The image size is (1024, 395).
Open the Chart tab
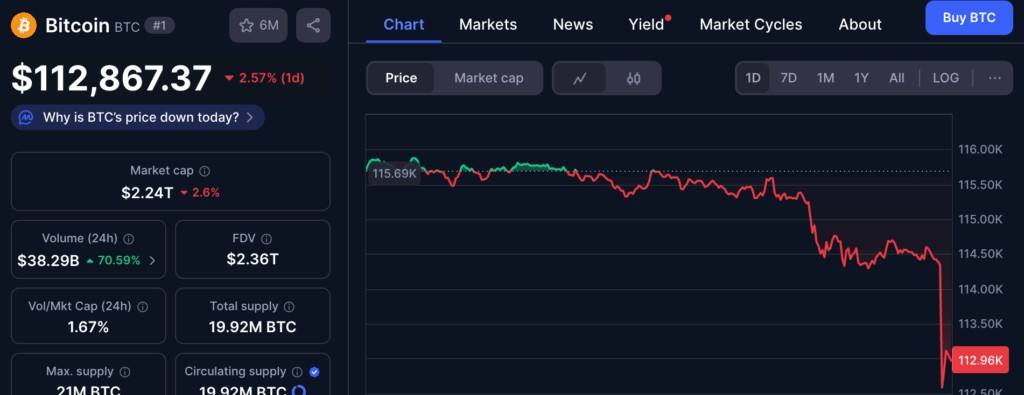[404, 25]
